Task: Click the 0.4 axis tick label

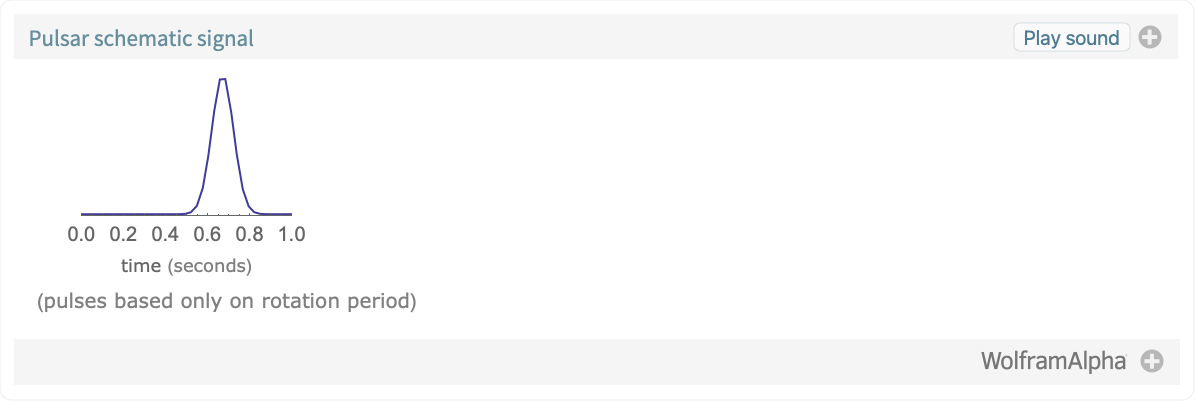Action: point(165,234)
